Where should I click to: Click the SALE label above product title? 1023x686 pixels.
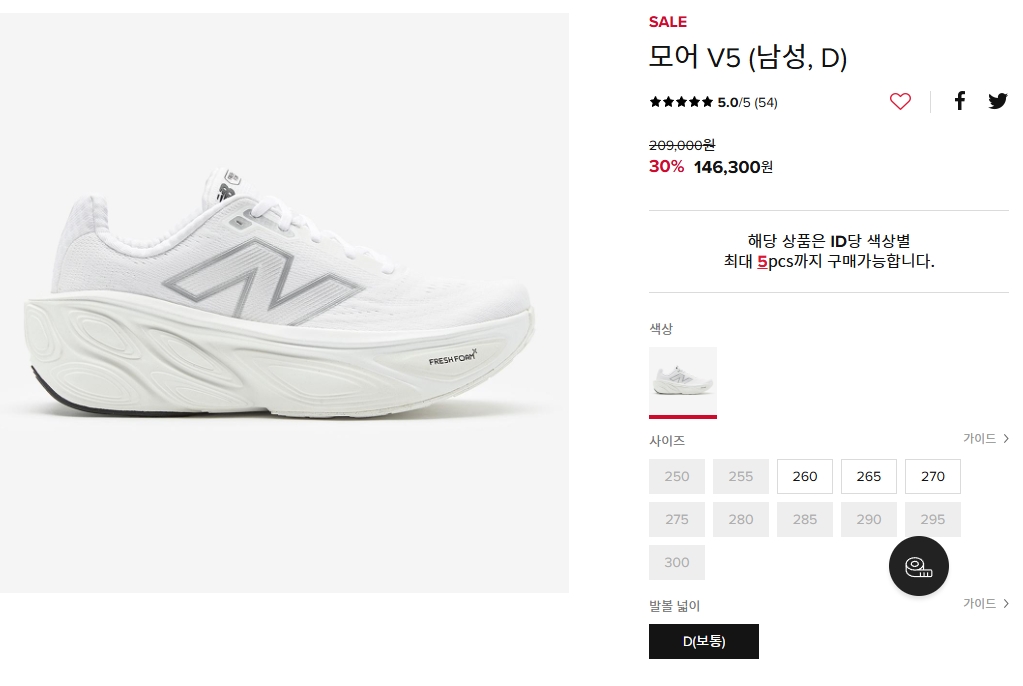click(x=668, y=22)
